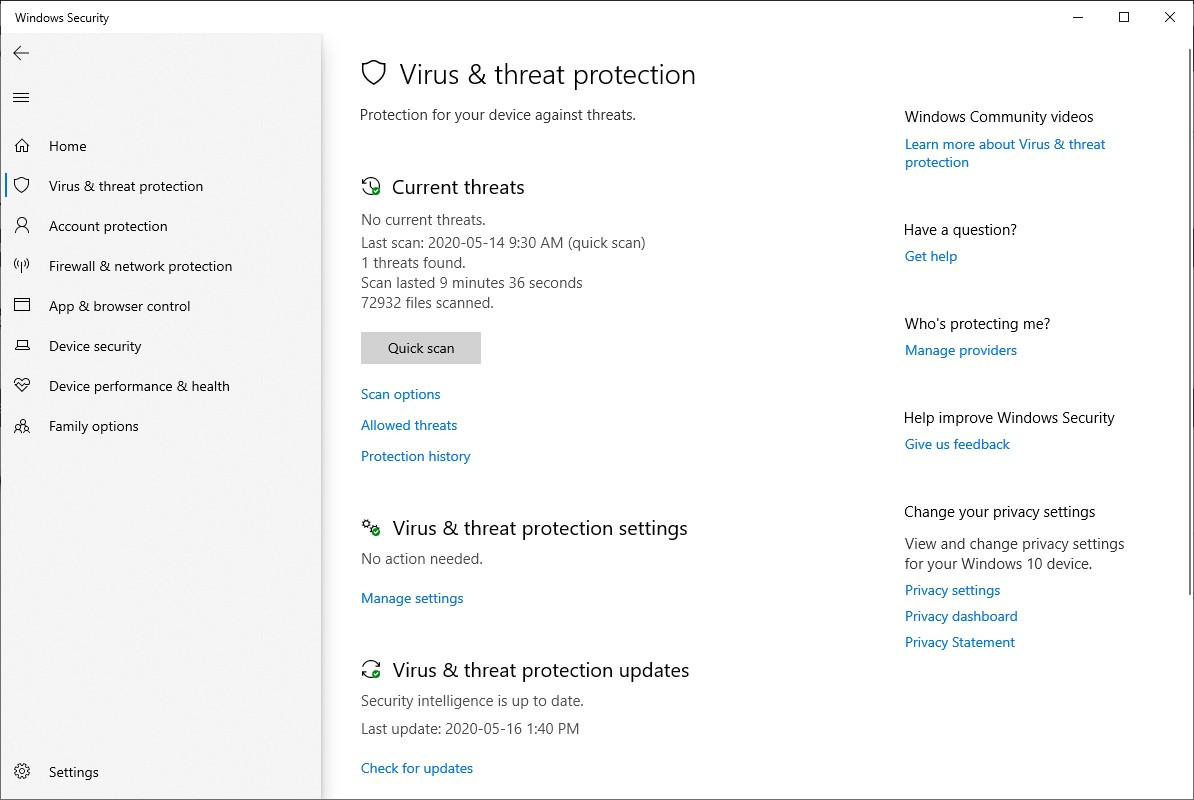
Task: Click '1 threats found.' text
Action: [x=413, y=263]
